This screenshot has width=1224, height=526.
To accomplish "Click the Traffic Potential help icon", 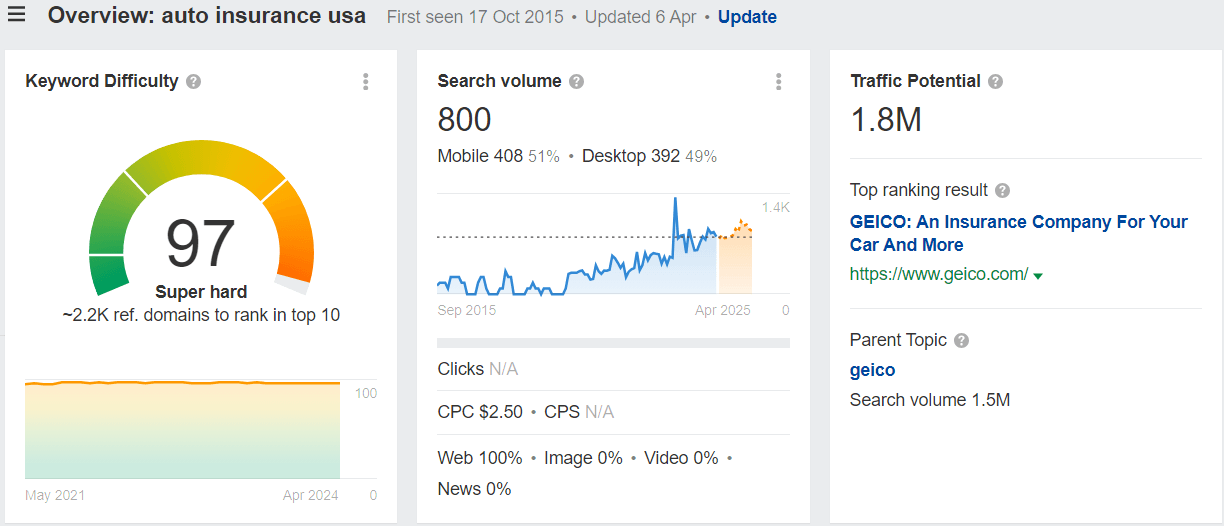I will 995,82.
